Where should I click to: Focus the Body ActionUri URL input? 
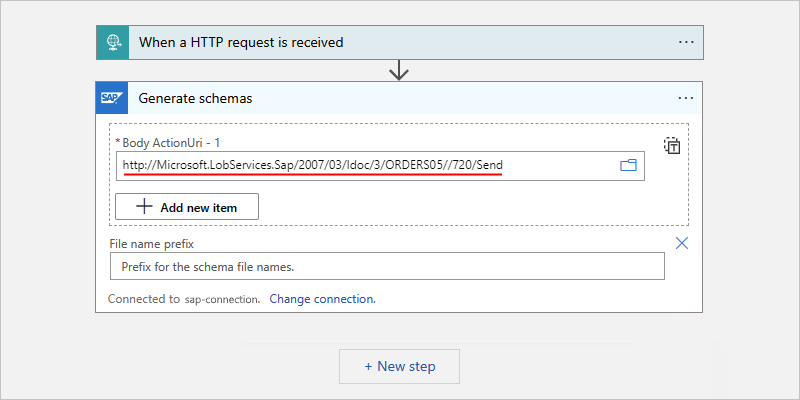[x=360, y=165]
